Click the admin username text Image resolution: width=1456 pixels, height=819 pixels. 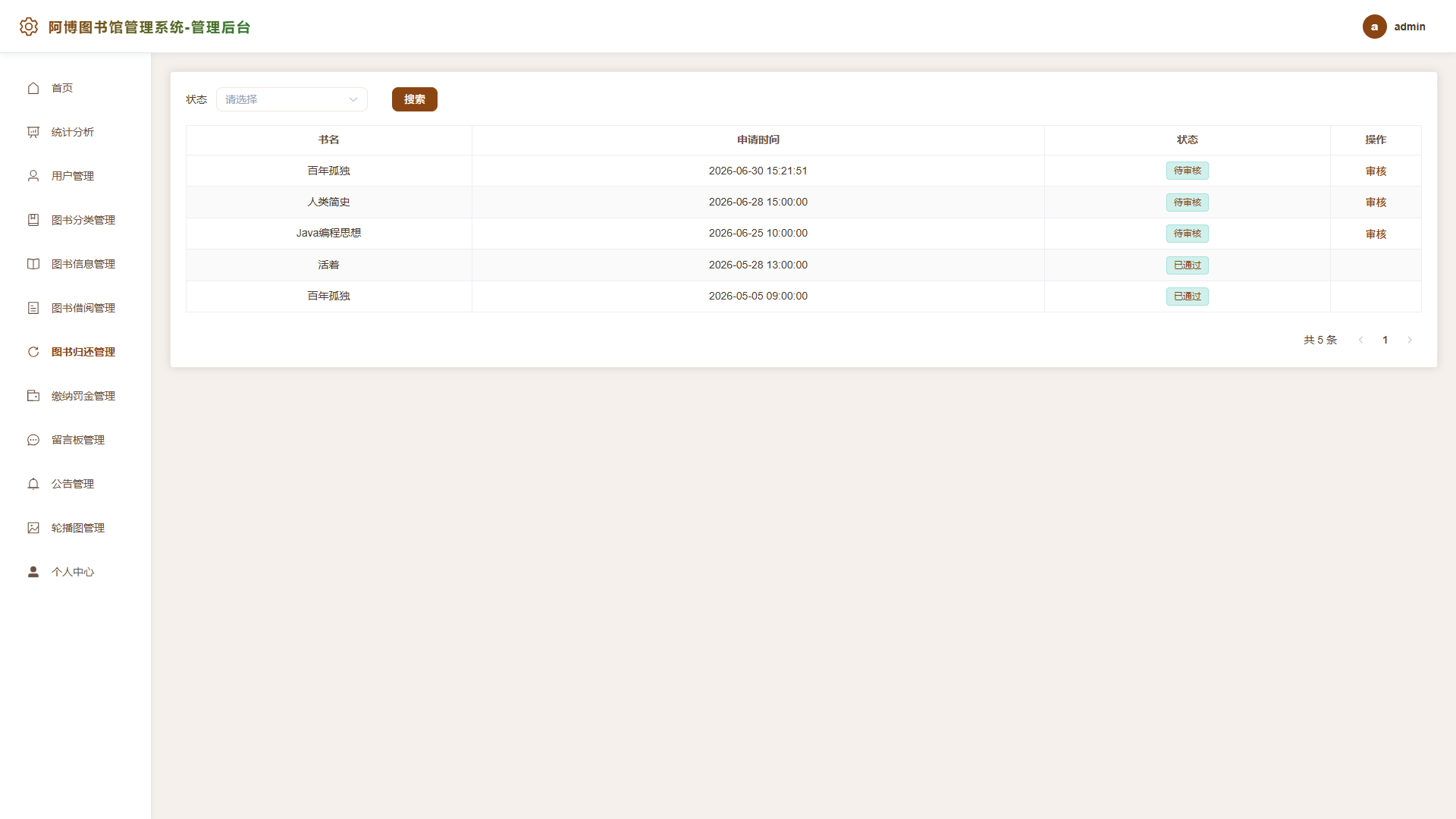(1410, 27)
